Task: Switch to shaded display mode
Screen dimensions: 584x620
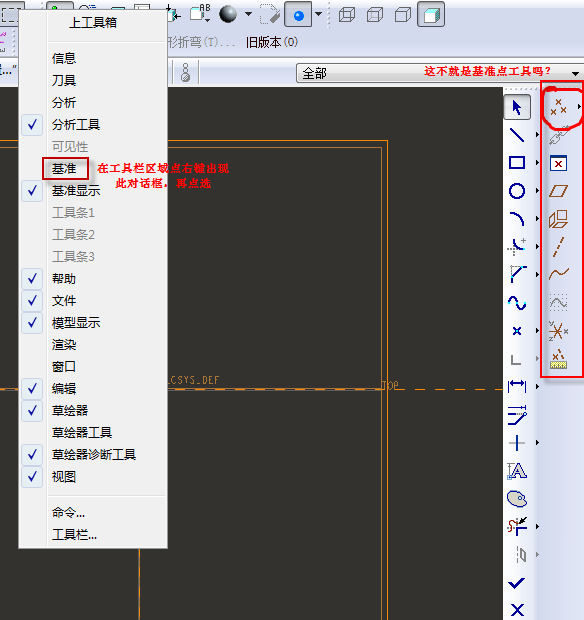Action: 431,15
